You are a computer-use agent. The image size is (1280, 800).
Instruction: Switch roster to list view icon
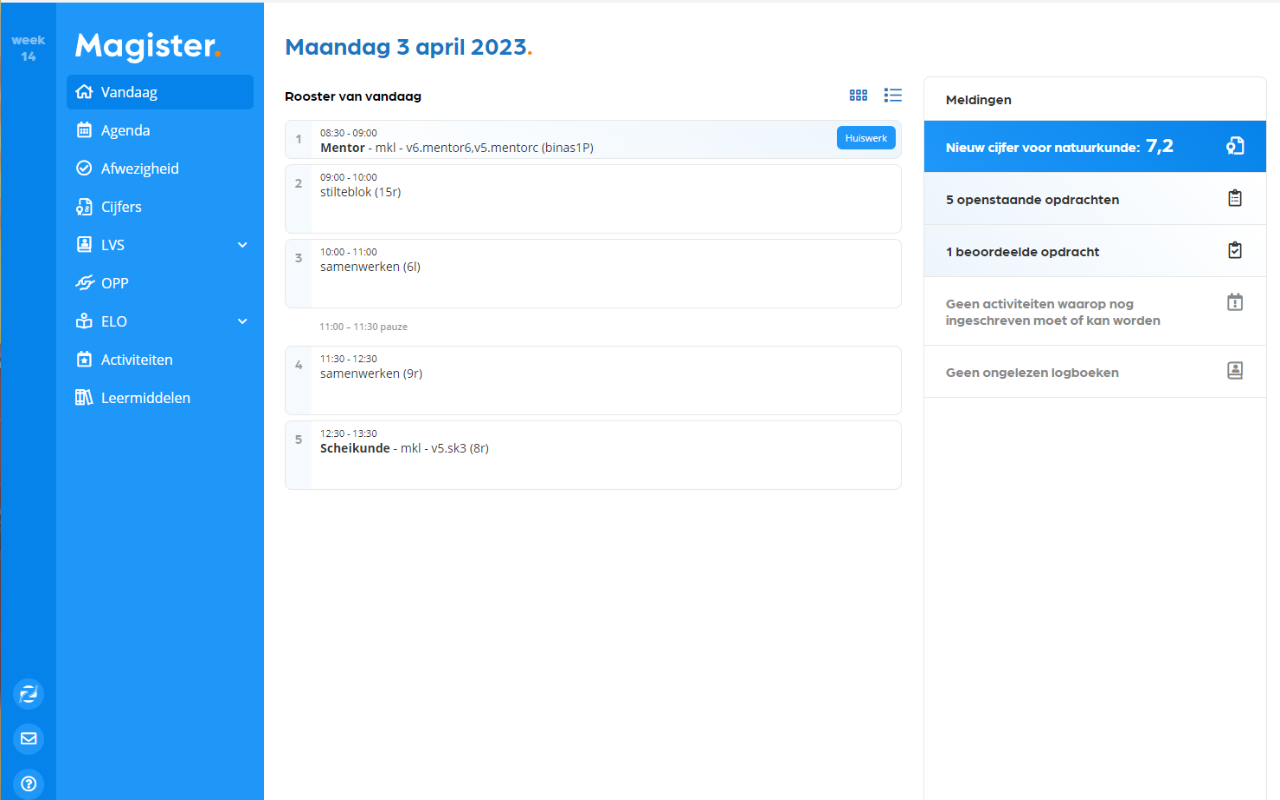tap(893, 96)
